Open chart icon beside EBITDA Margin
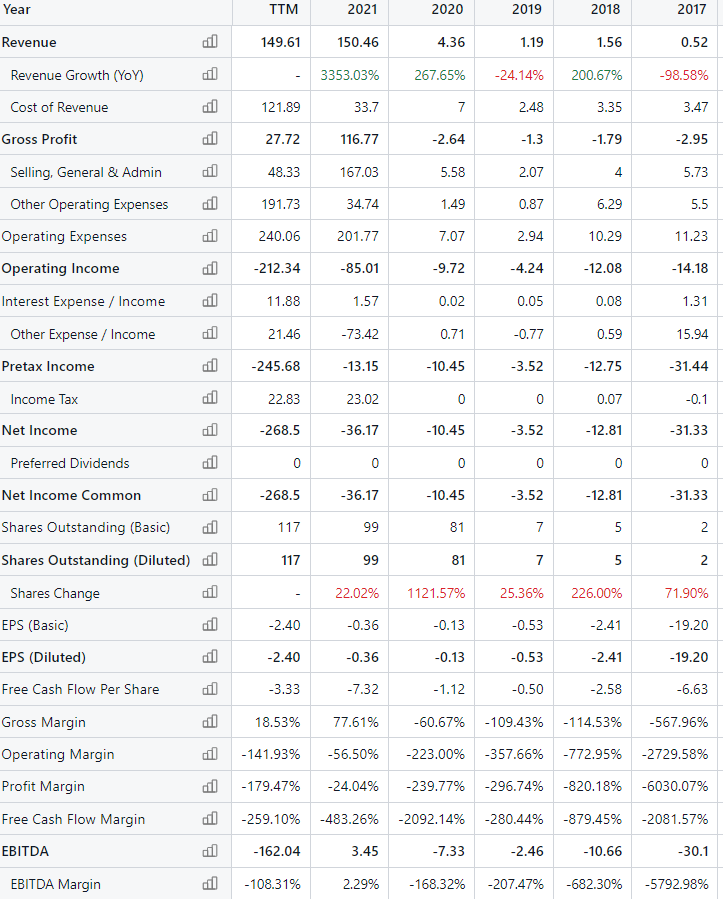 pyautogui.click(x=210, y=883)
